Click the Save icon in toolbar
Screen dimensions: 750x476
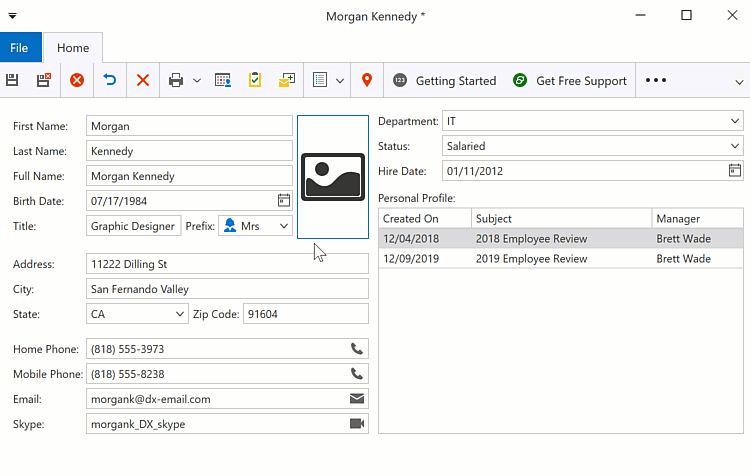coord(12,80)
